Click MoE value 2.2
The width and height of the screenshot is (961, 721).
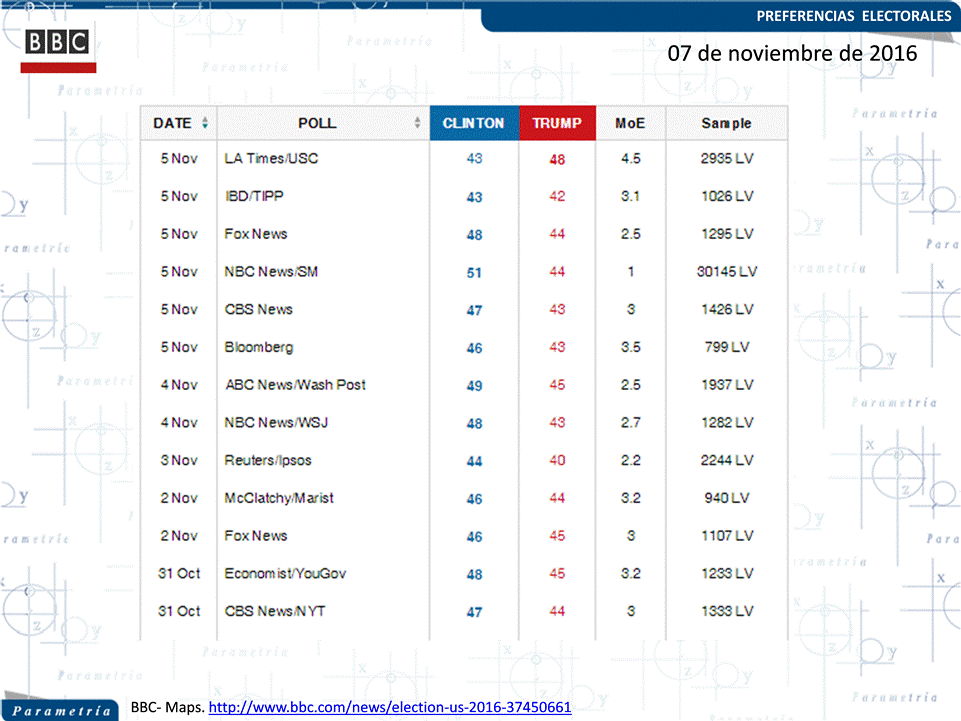pyautogui.click(x=631, y=460)
